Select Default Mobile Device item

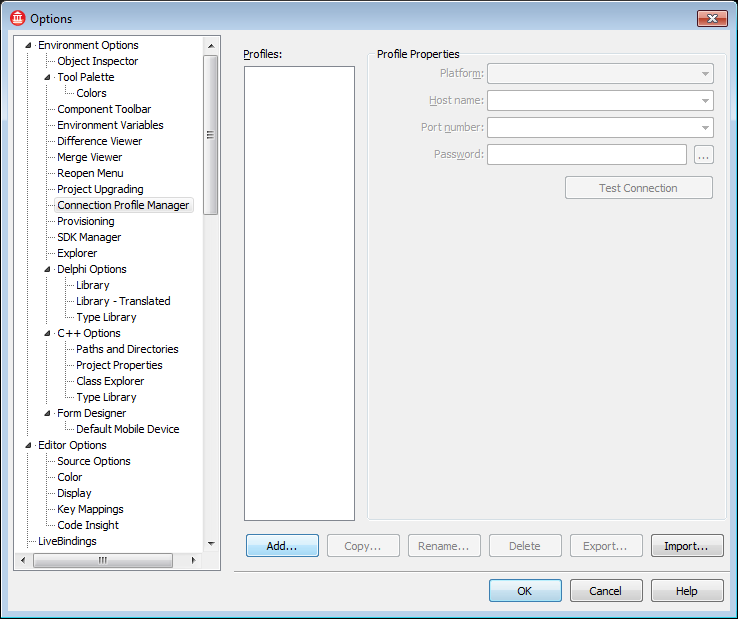pyautogui.click(x=127, y=429)
